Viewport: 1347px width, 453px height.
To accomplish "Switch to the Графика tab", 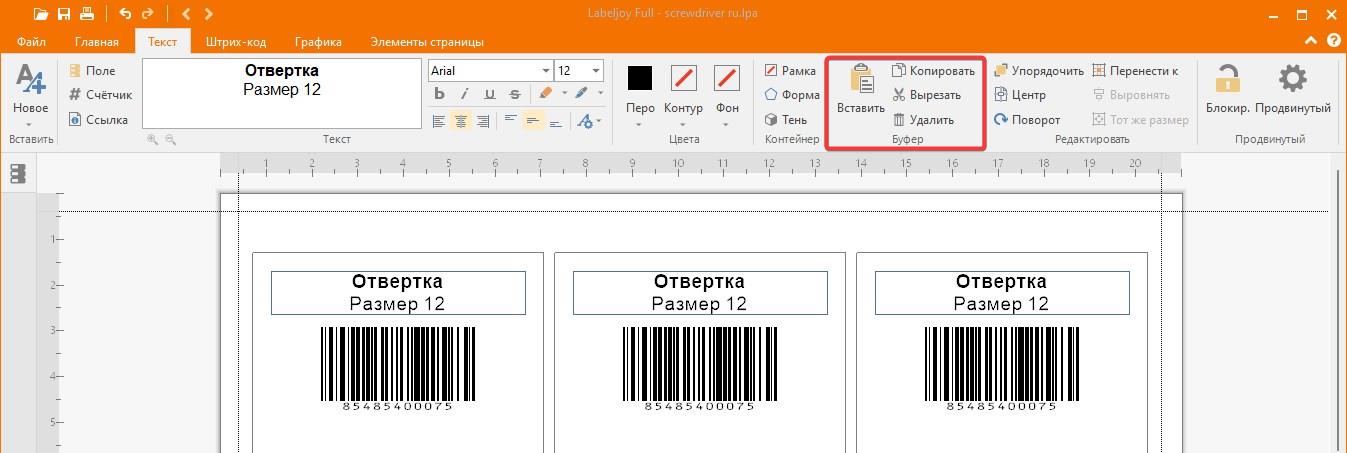I will coord(318,42).
